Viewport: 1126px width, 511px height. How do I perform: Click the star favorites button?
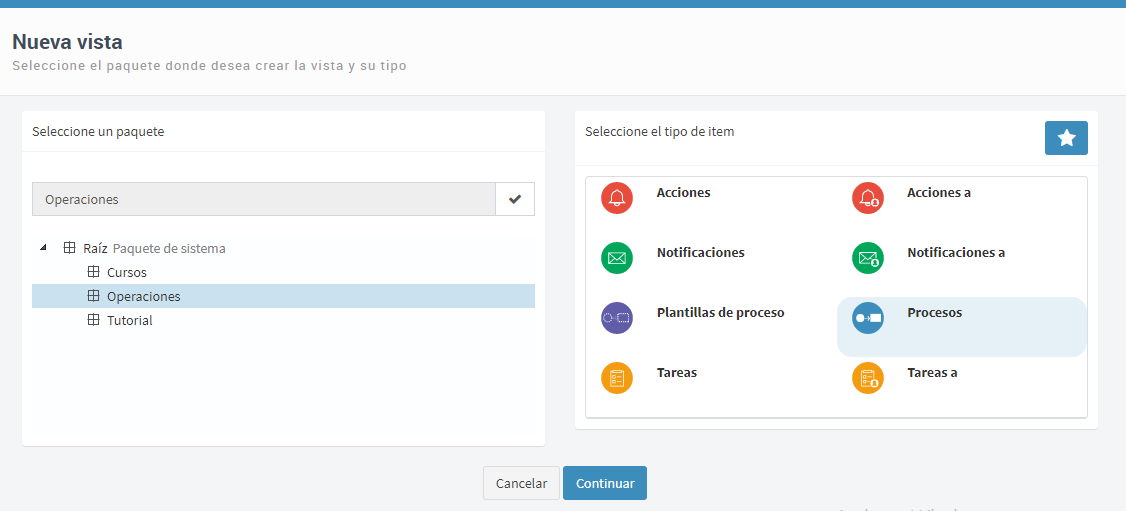1066,138
